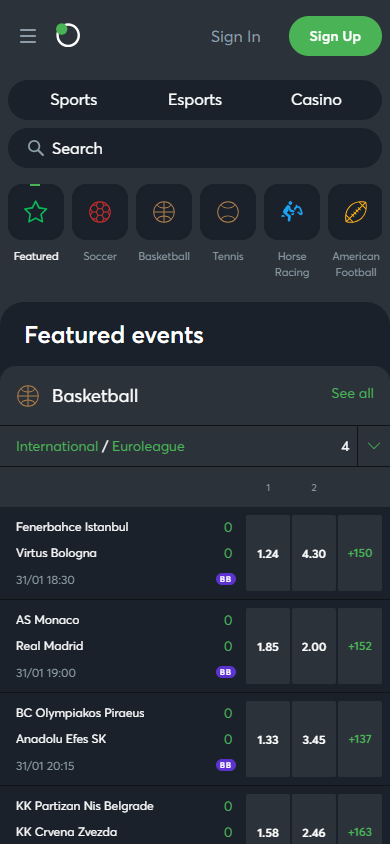Choose the Soccer ball icon
The image size is (390, 844).
click(x=100, y=212)
